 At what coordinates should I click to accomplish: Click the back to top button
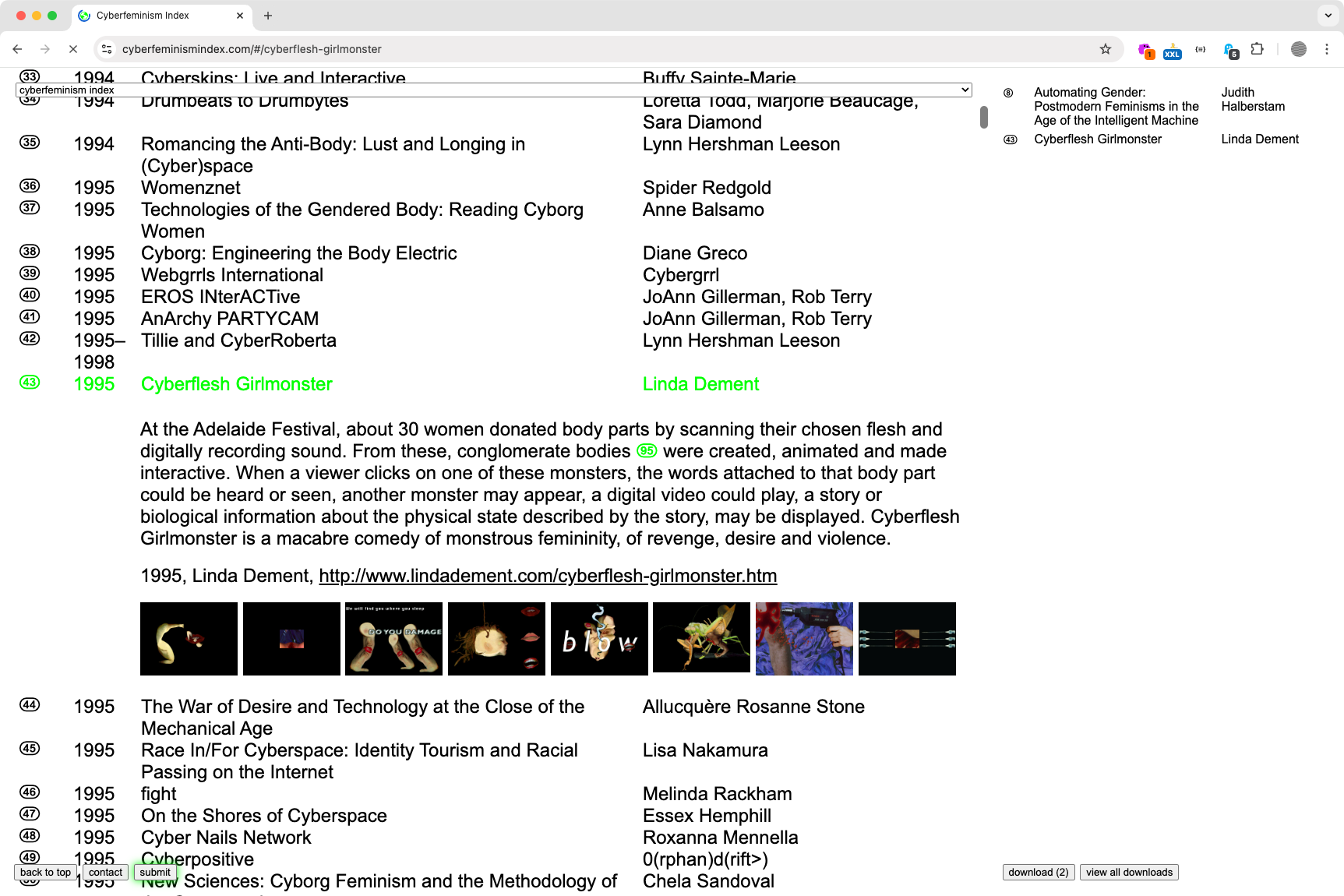pyautogui.click(x=45, y=872)
